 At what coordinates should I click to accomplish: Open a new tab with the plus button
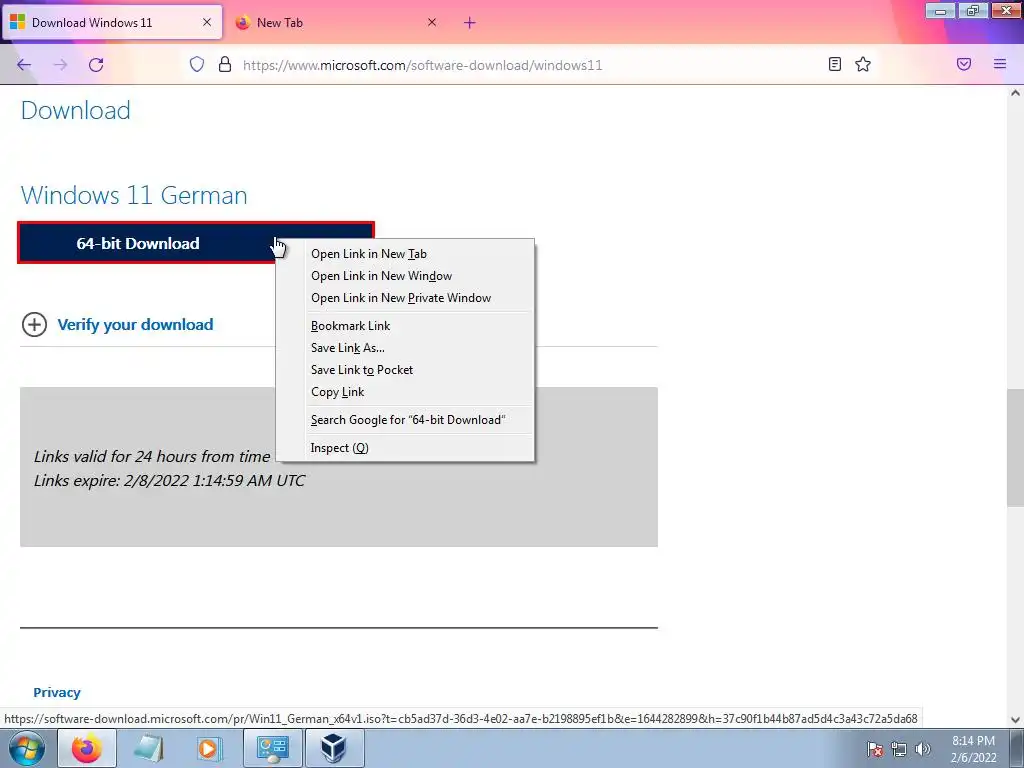[x=470, y=23]
